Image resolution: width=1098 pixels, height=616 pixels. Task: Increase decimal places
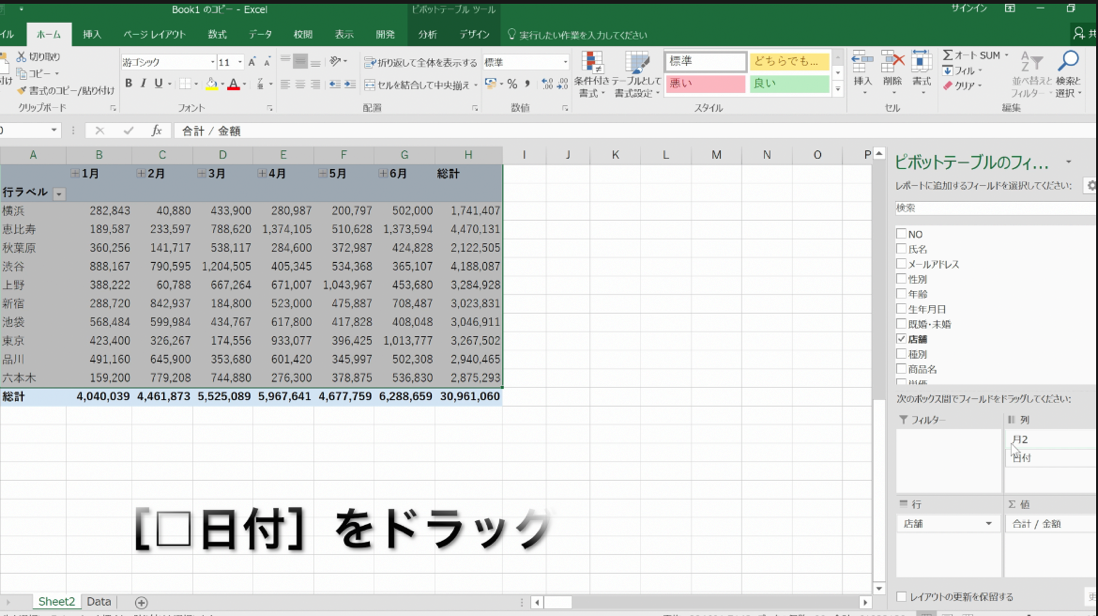point(547,84)
